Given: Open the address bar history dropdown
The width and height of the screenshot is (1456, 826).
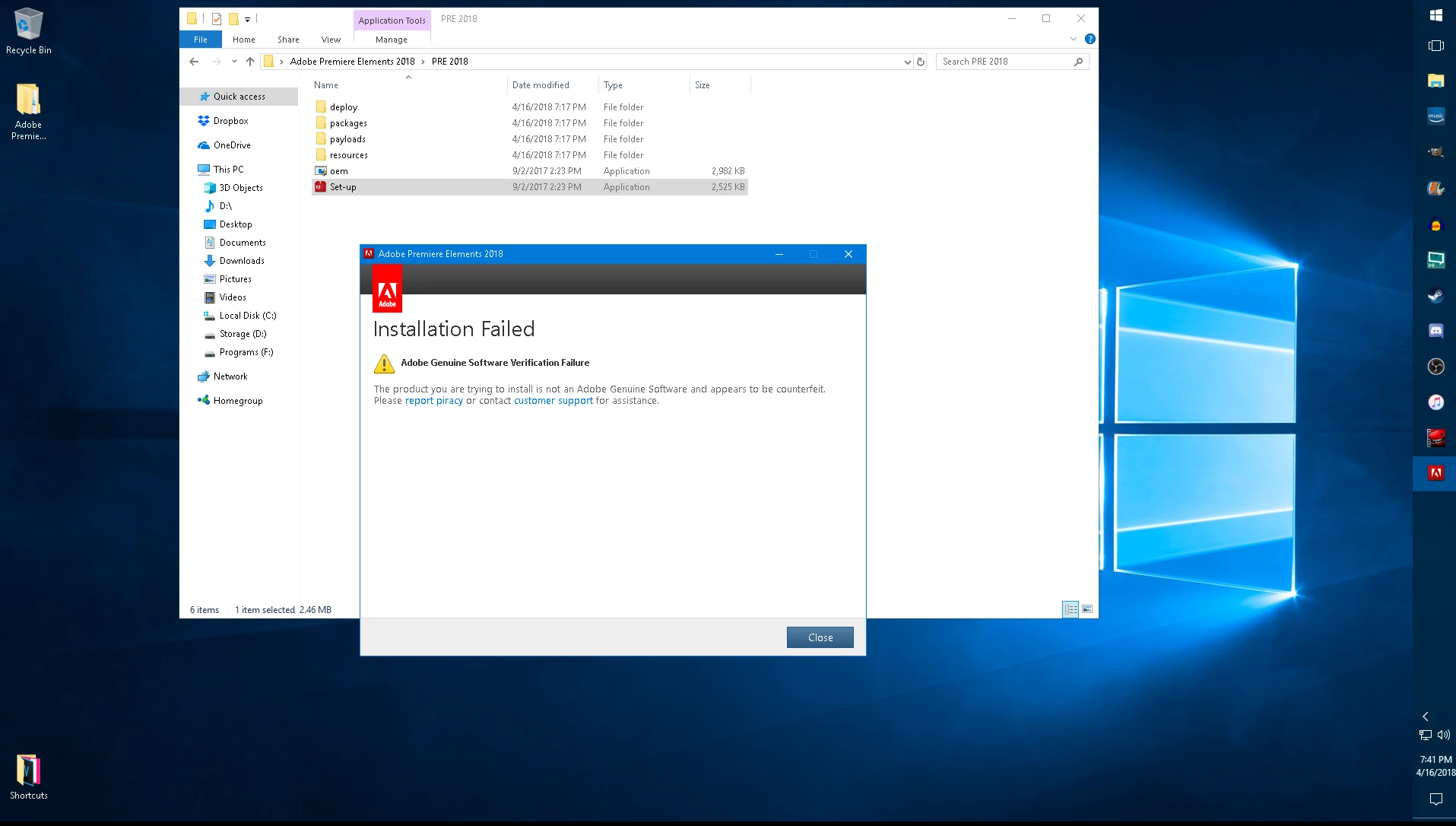Looking at the screenshot, I should tap(907, 62).
